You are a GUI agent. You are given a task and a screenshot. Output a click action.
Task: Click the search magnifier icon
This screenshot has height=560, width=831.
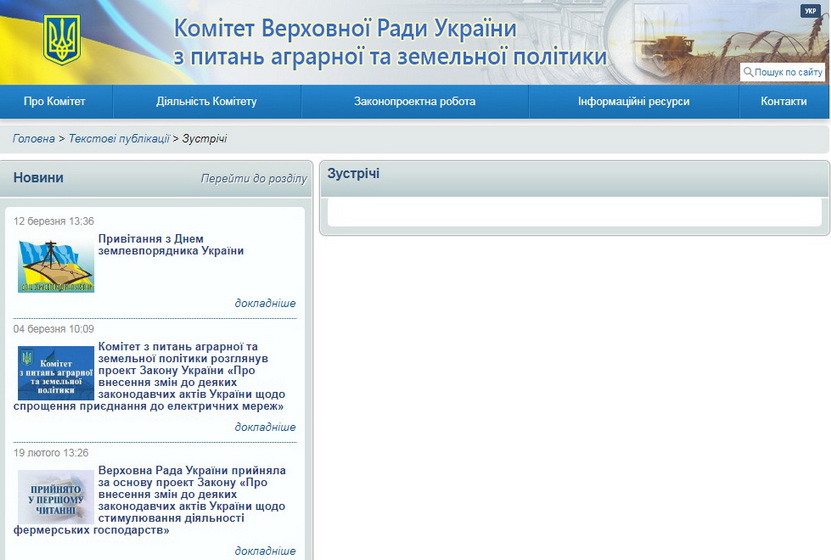[748, 72]
